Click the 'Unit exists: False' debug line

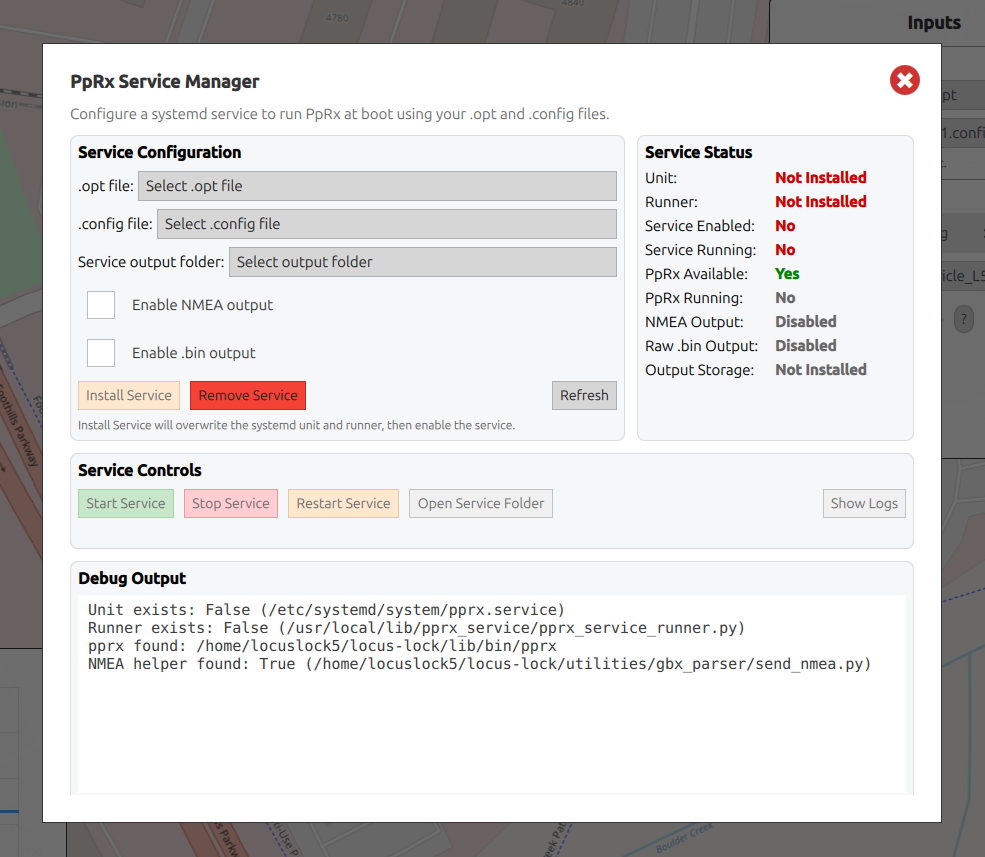coord(326,609)
